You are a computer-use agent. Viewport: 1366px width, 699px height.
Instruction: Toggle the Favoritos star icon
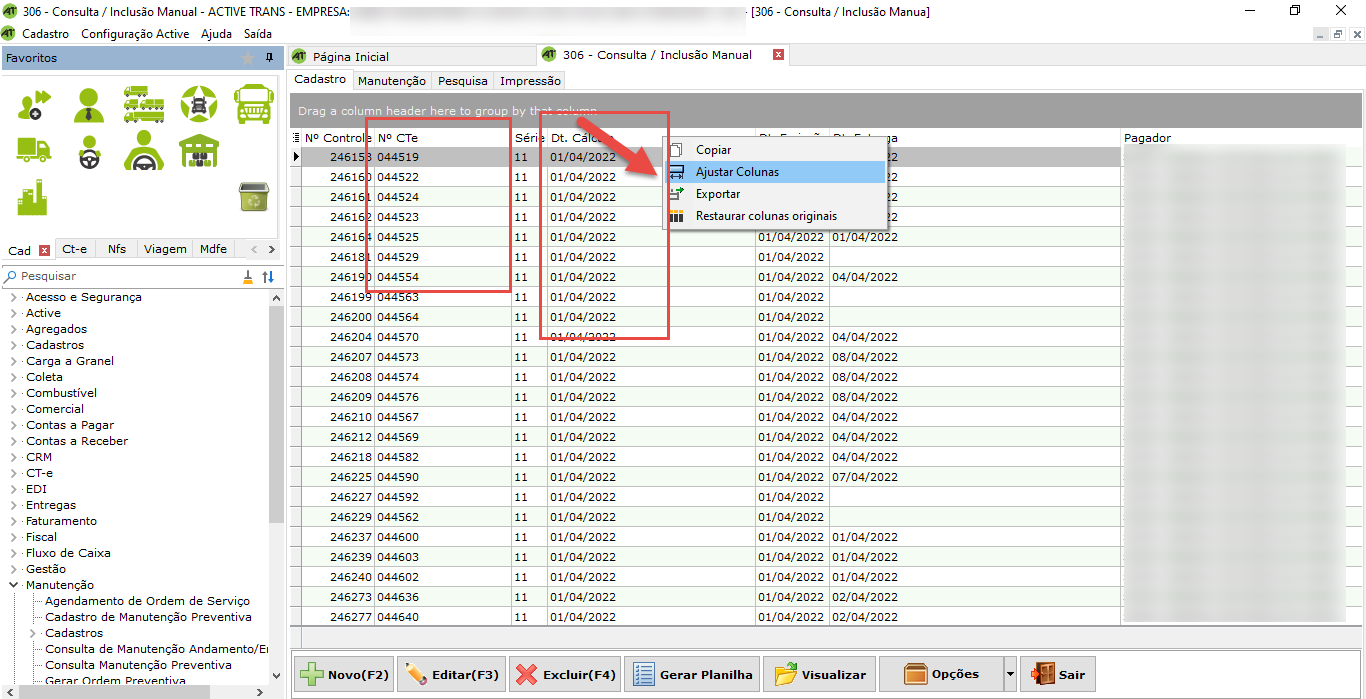(x=248, y=58)
